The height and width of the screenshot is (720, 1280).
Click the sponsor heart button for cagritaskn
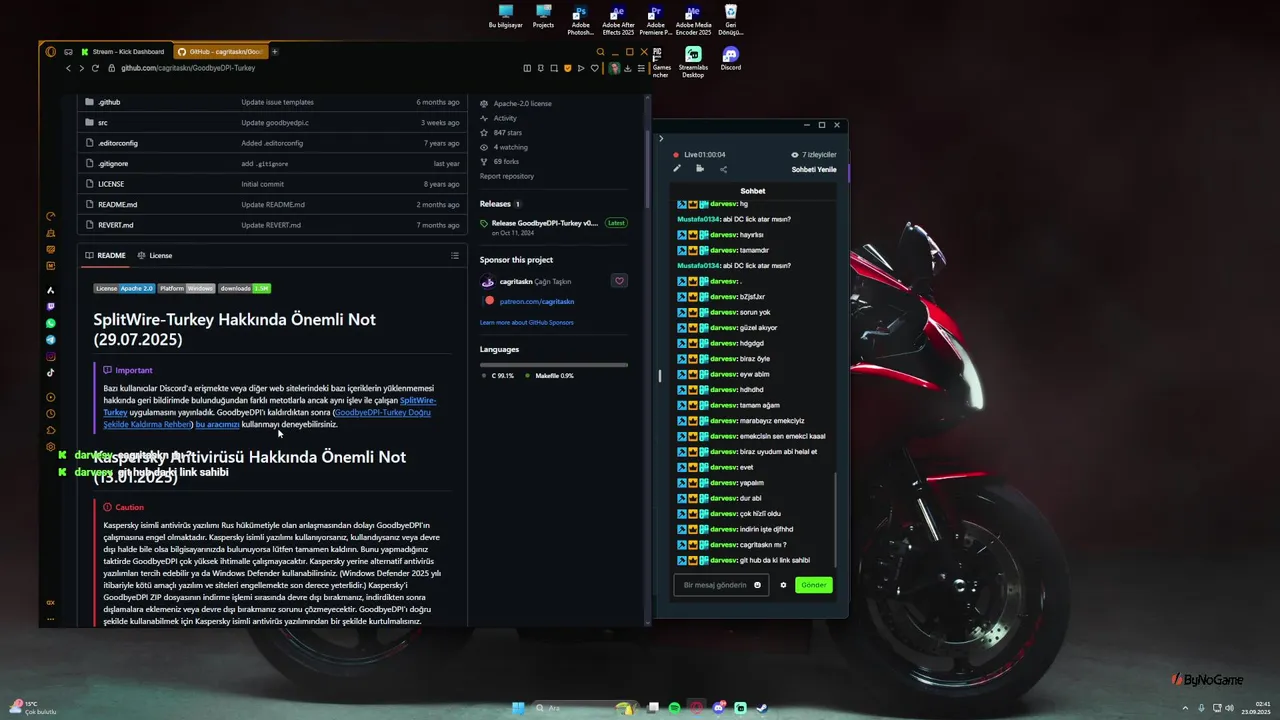619,281
